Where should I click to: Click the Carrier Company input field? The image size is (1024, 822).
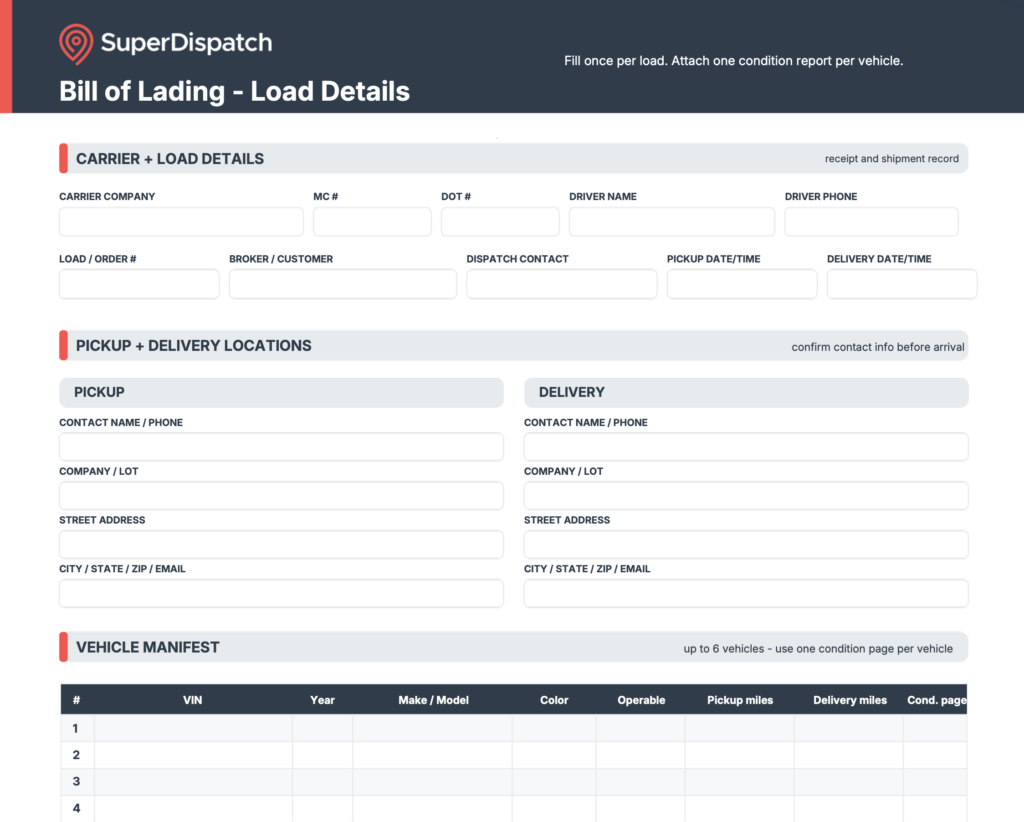click(181, 222)
